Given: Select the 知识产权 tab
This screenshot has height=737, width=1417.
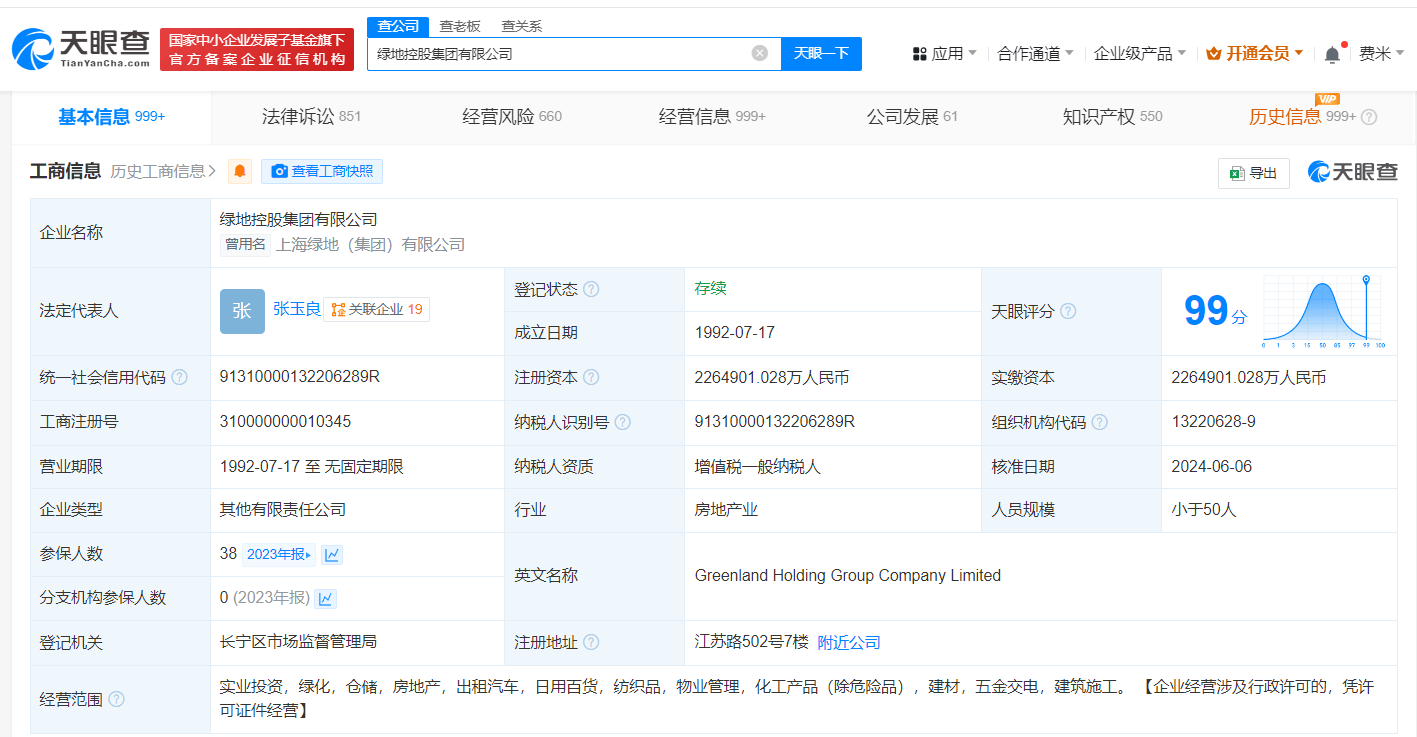Looking at the screenshot, I should tap(1112, 117).
